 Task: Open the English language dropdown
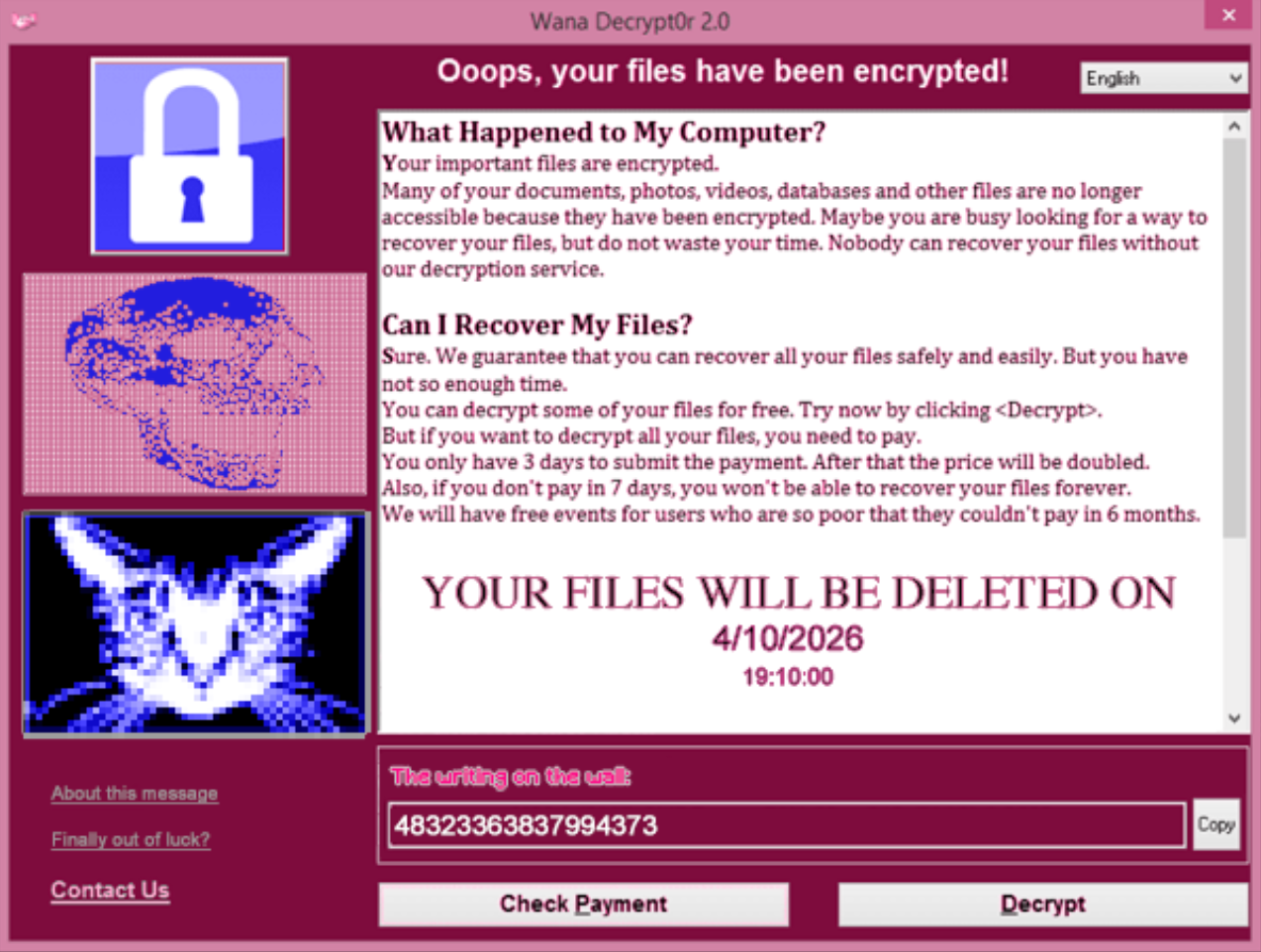[1163, 78]
